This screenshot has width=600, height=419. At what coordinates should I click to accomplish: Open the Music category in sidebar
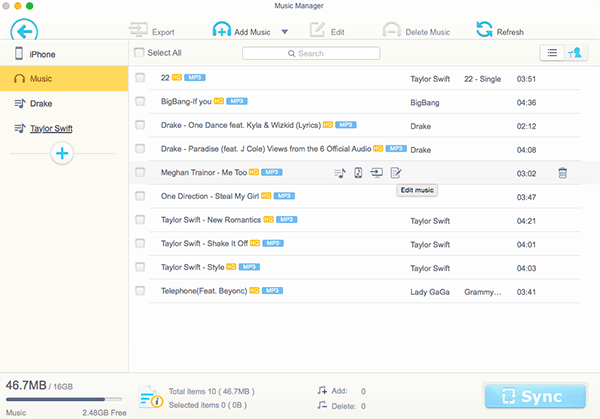[64, 79]
